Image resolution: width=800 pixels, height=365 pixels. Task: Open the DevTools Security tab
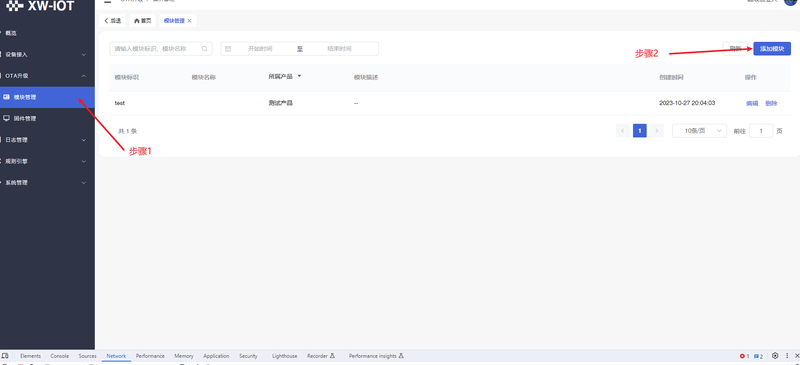coord(248,356)
